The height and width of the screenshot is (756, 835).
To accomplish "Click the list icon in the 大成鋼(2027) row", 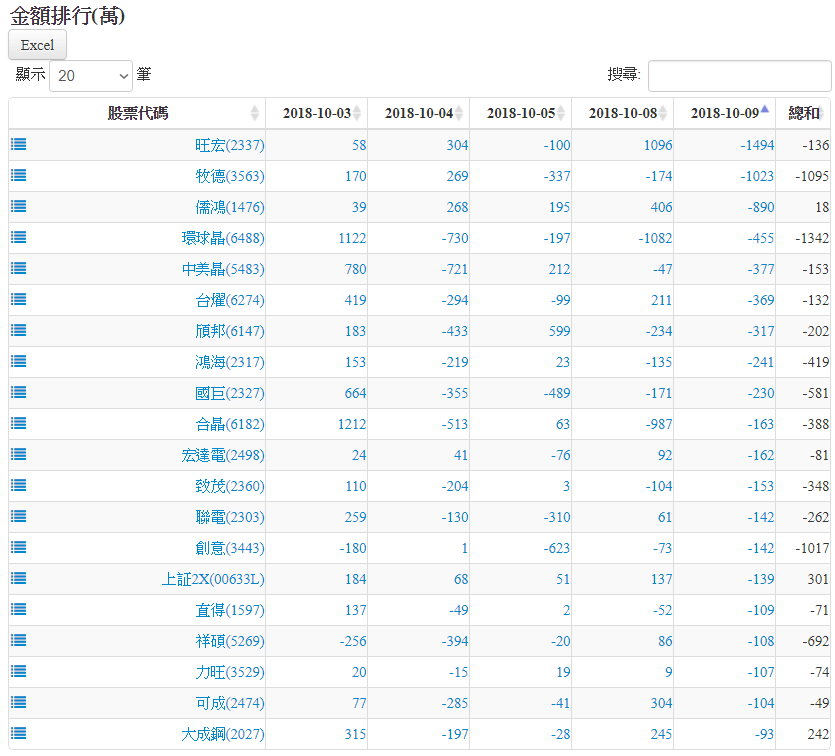I will click(x=19, y=733).
